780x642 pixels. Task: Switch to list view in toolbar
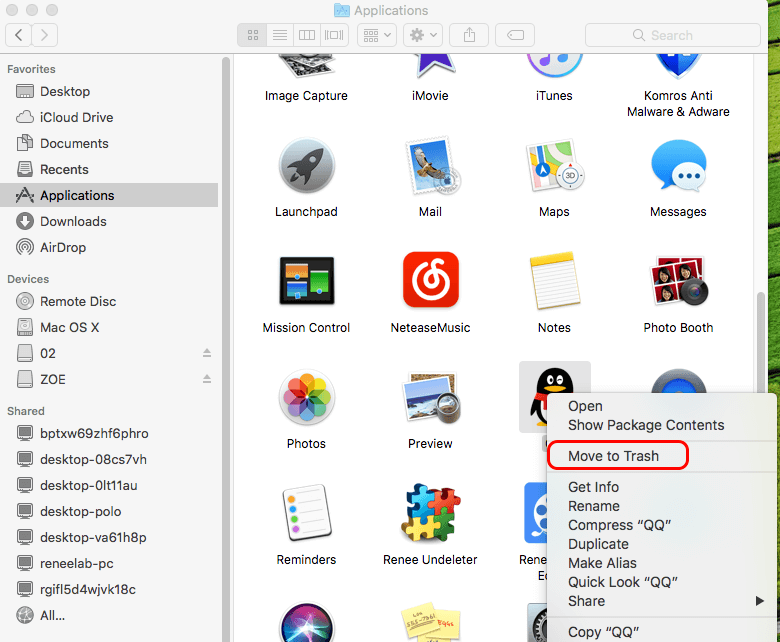[x=280, y=35]
